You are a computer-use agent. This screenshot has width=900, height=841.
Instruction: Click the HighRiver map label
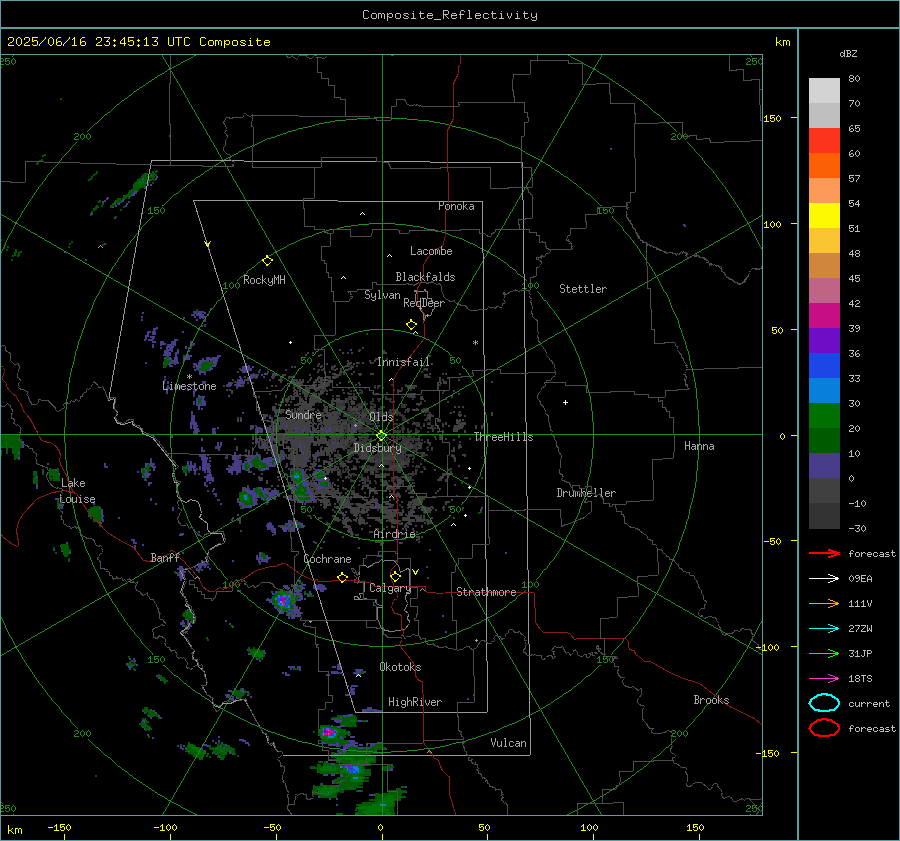(415, 702)
